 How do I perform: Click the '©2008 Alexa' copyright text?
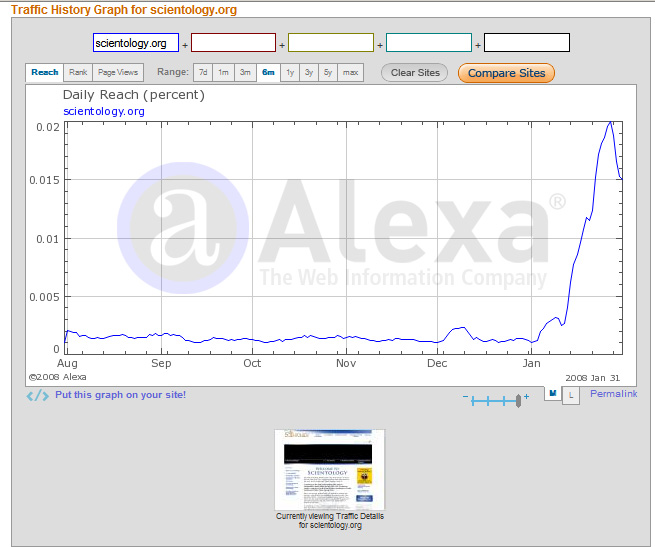point(58,377)
